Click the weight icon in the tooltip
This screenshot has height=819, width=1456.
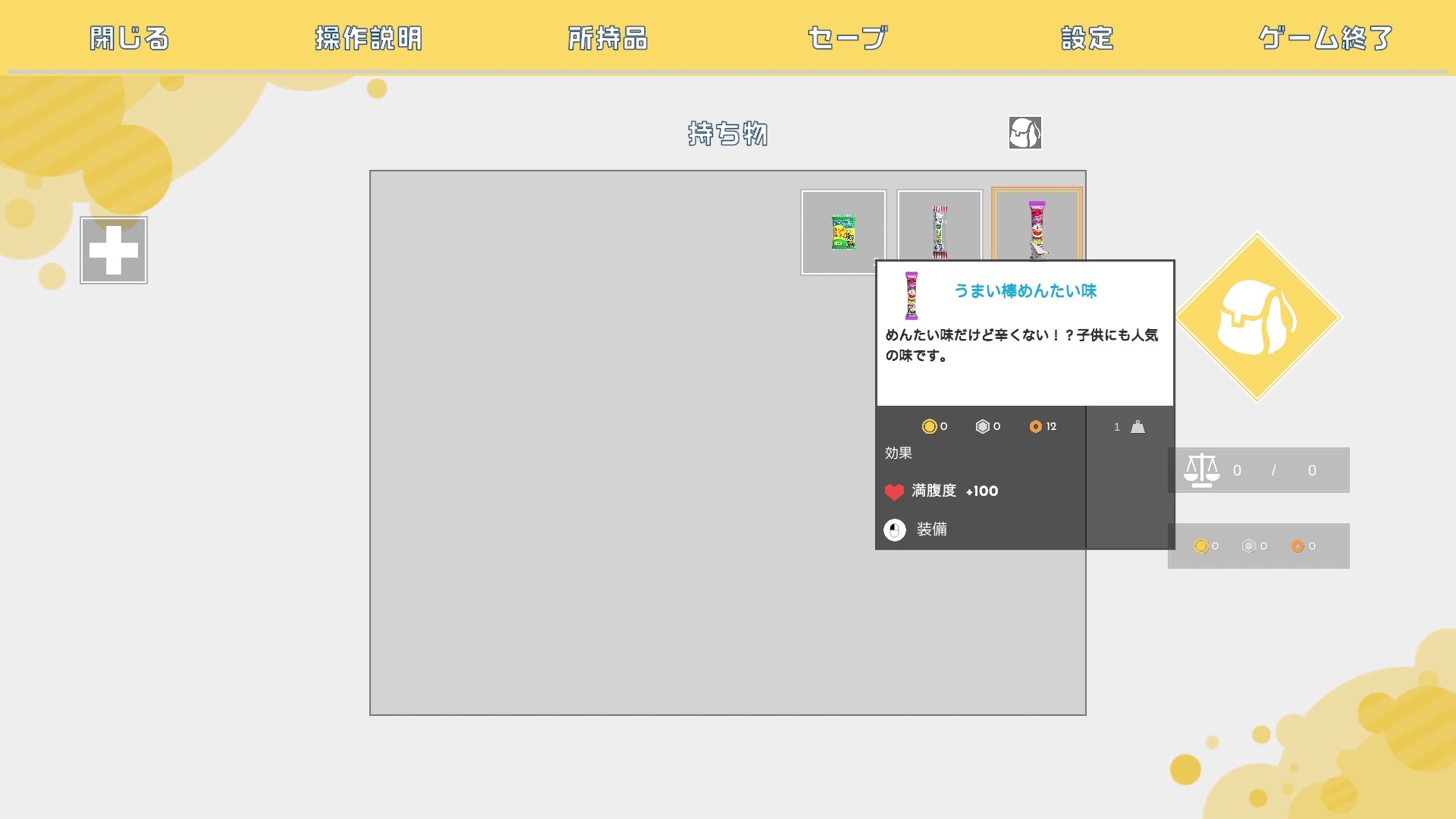click(x=1137, y=427)
